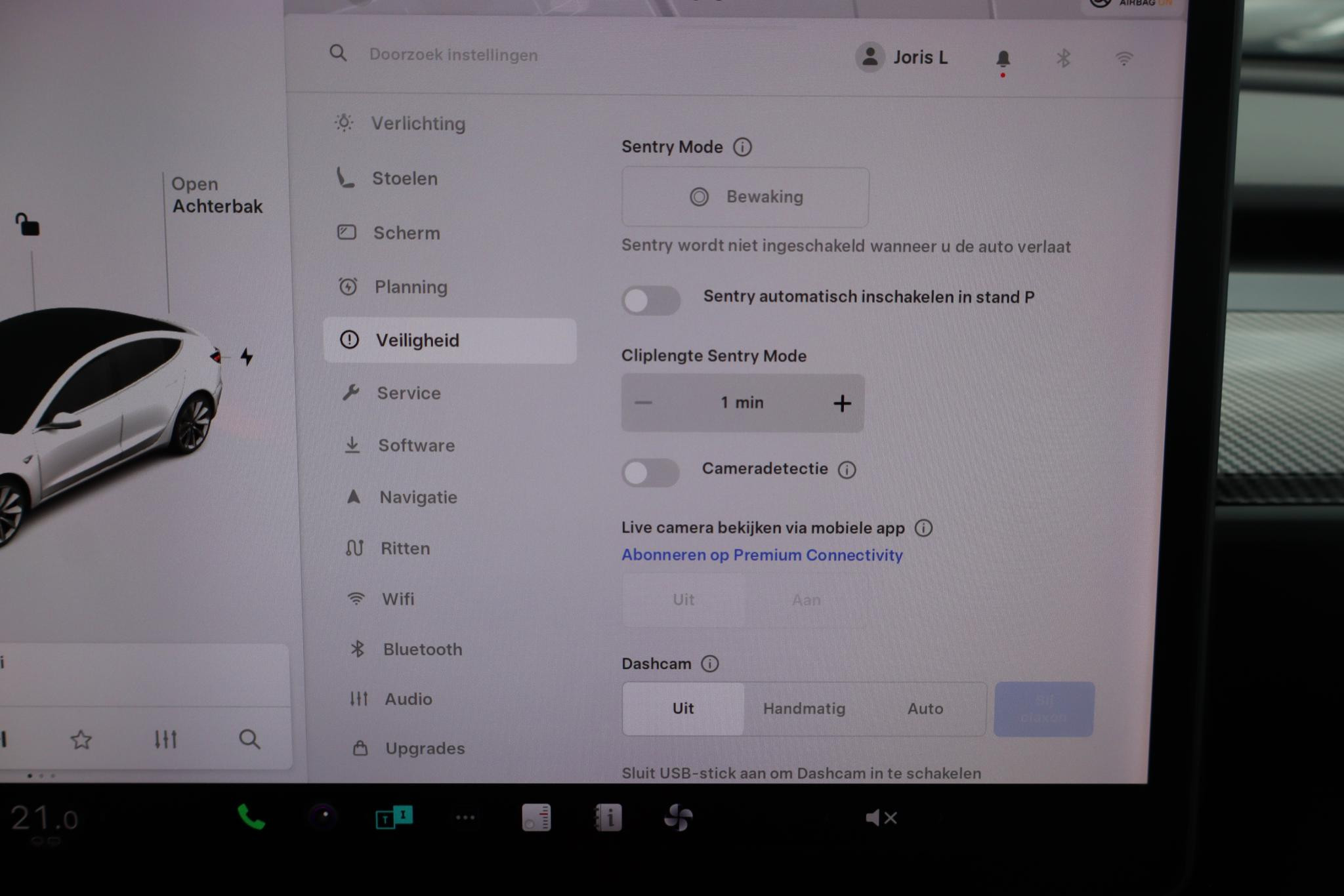Enable Sentry automatisch inschakelen in stand P
Screen dimensions: 1344x896
click(x=650, y=300)
